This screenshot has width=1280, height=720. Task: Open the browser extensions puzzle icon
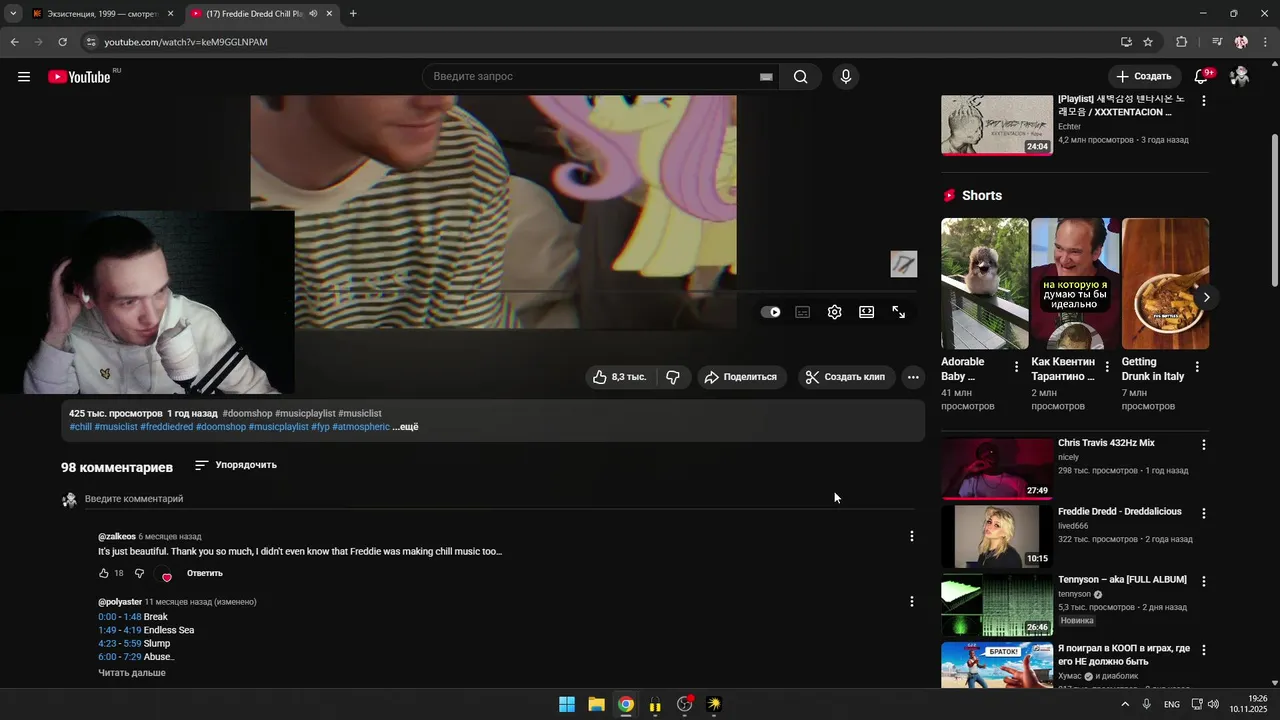tap(1181, 42)
